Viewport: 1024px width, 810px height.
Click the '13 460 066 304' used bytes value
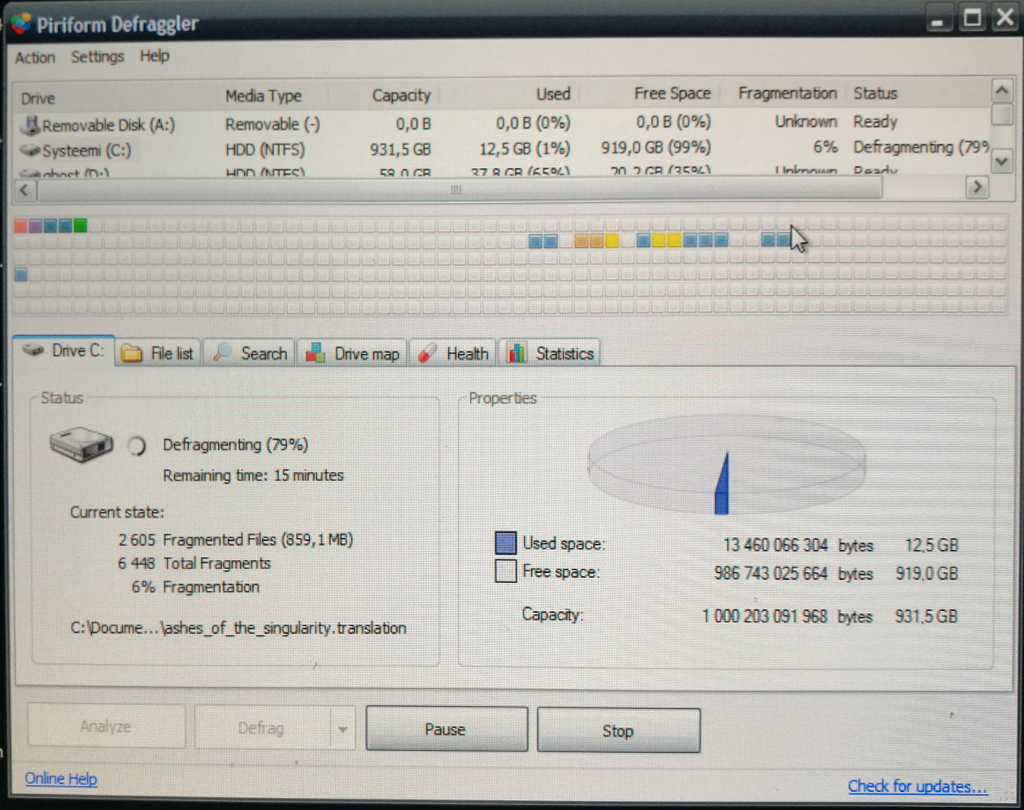pyautogui.click(x=775, y=545)
